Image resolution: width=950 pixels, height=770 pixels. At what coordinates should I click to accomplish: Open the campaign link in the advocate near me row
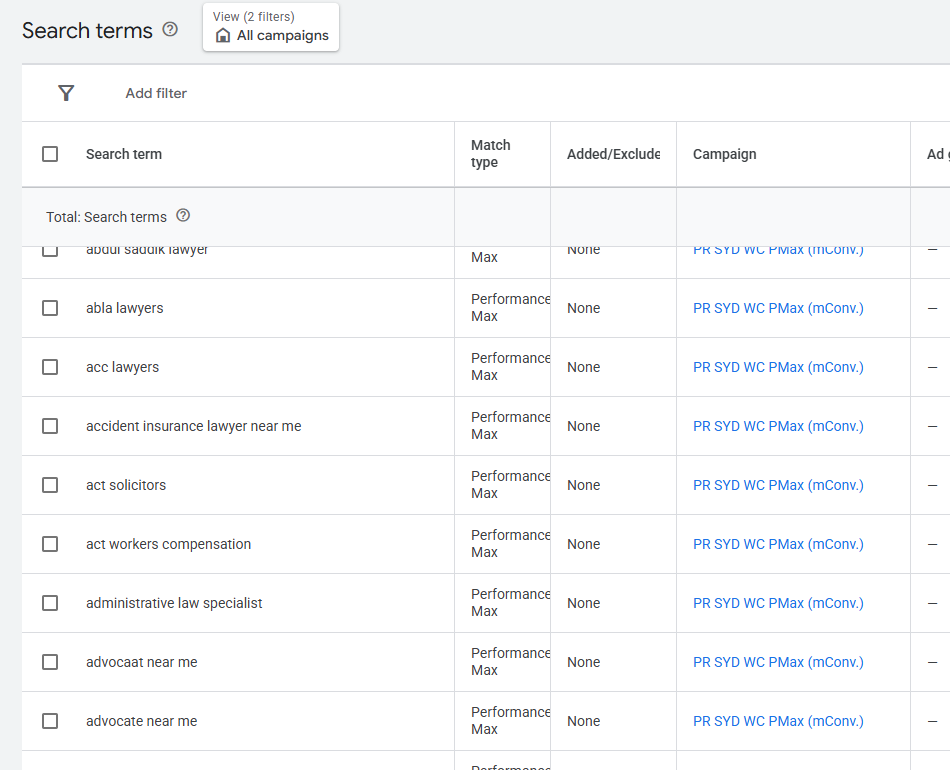778,720
